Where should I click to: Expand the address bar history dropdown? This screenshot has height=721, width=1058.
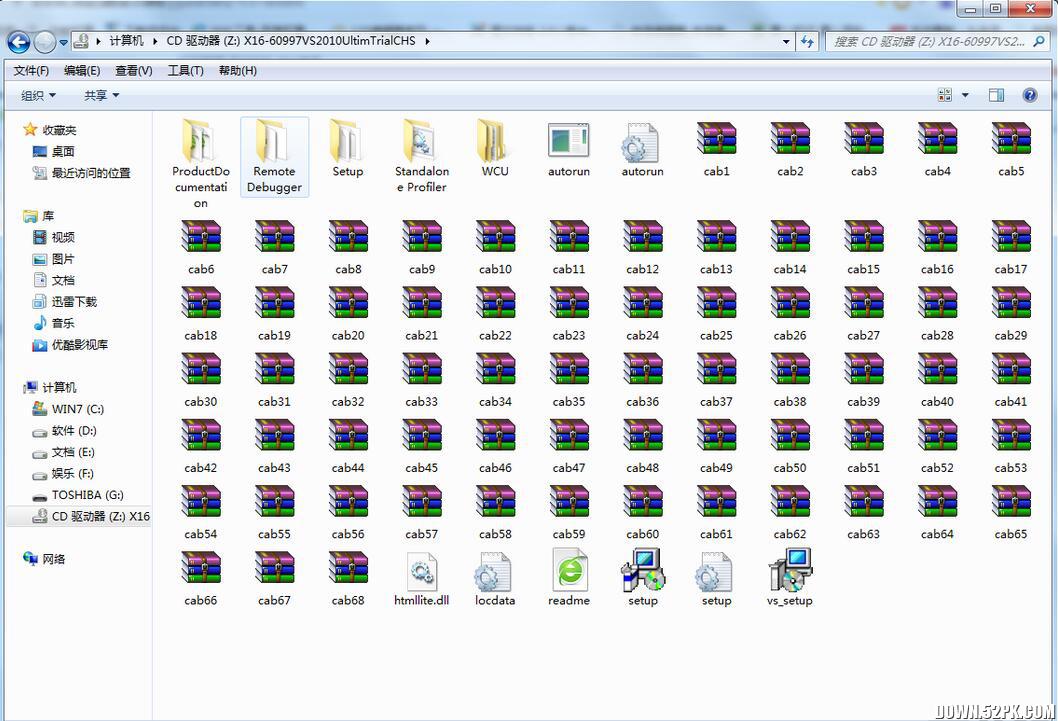coord(786,41)
